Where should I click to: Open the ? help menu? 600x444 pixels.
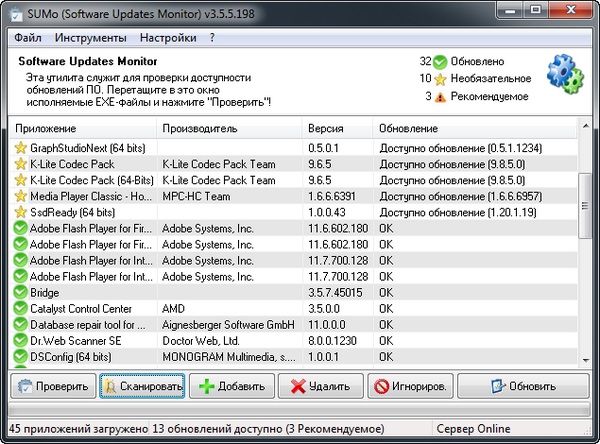pyautogui.click(x=212, y=38)
